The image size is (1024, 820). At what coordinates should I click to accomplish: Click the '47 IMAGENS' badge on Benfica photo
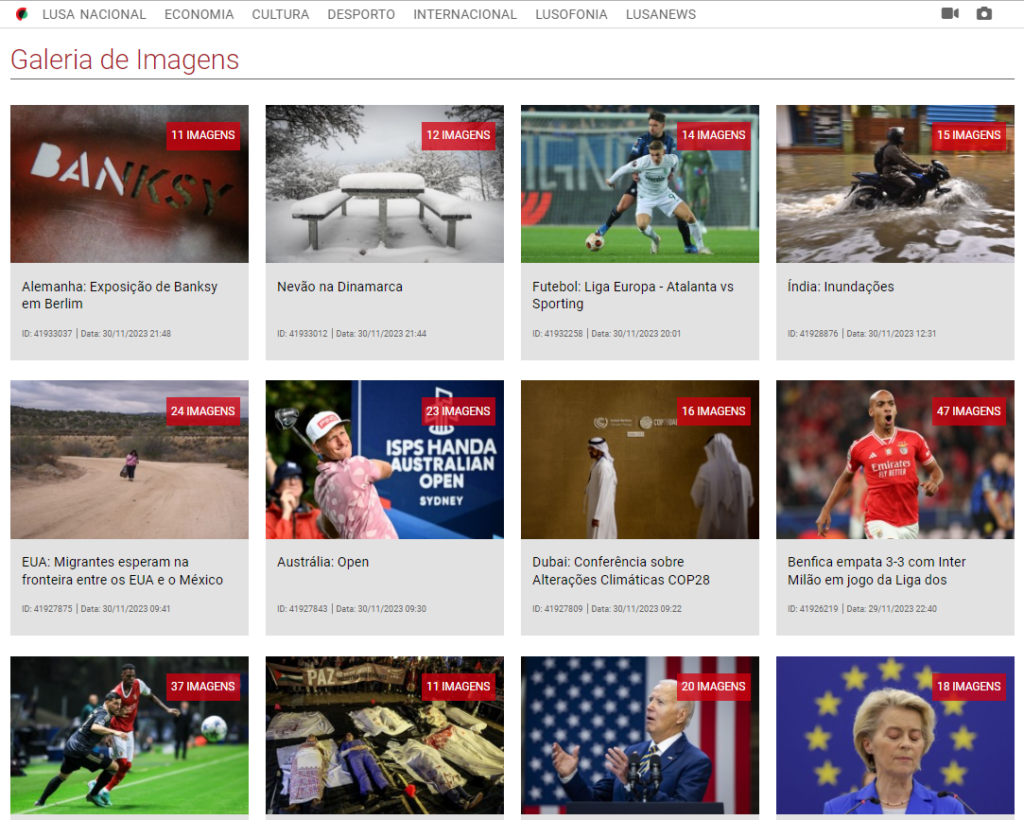tap(968, 411)
